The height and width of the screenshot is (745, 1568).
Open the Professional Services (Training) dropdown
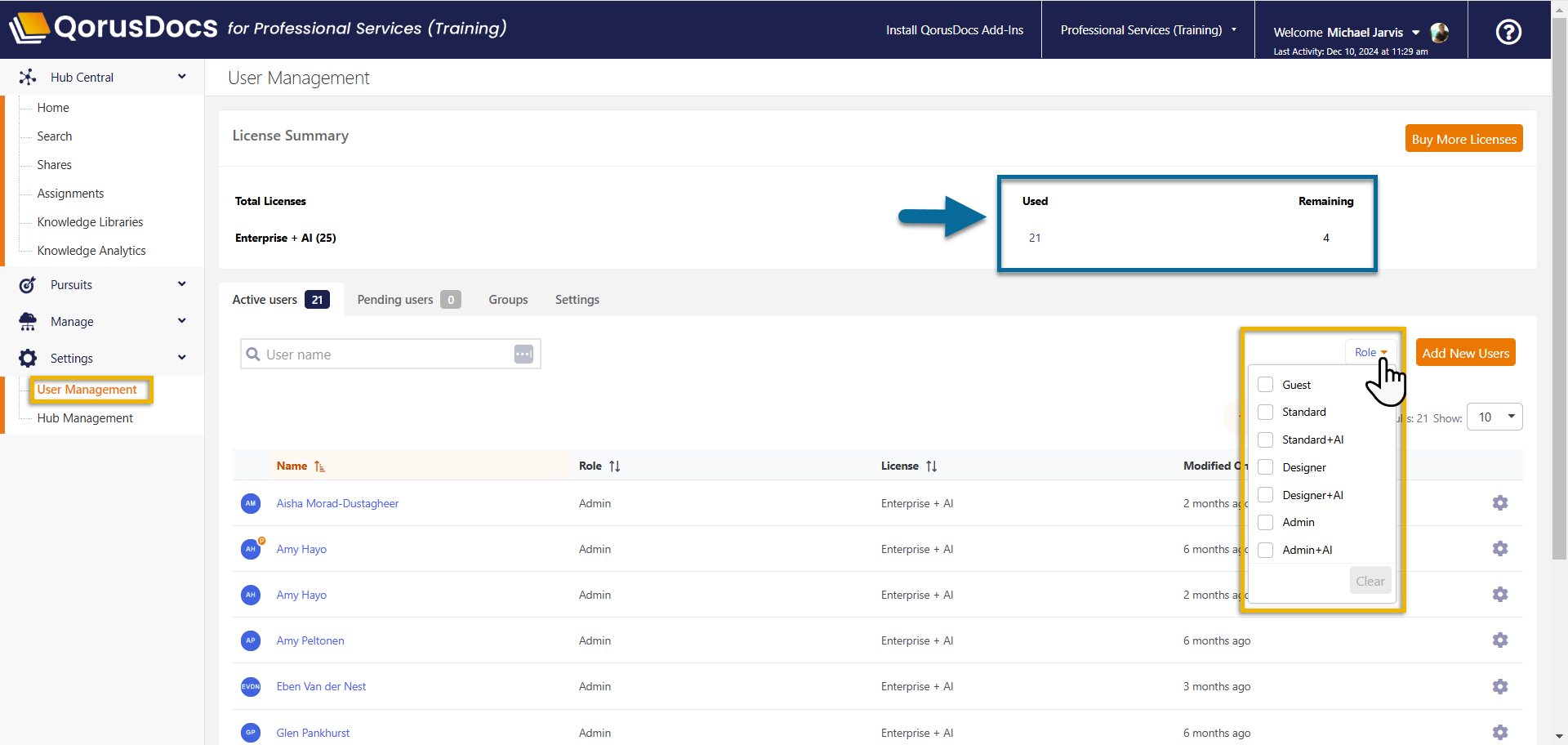pyautogui.click(x=1148, y=30)
